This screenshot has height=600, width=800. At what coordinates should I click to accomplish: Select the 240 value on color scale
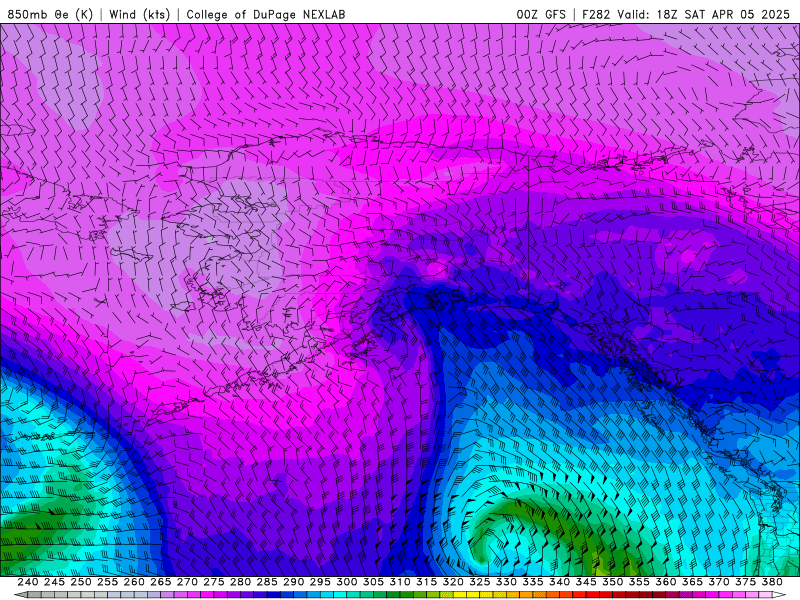pyautogui.click(x=28, y=582)
